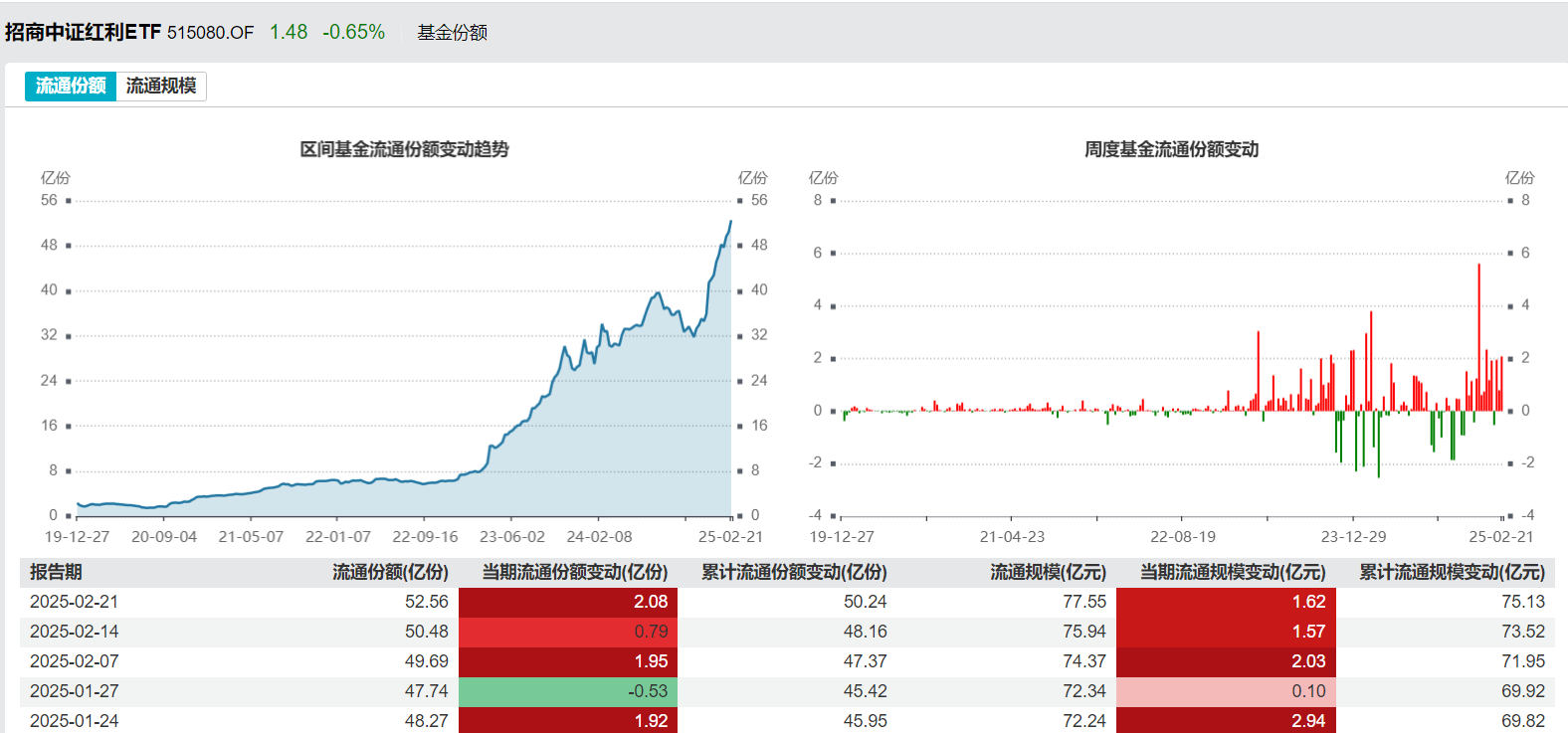The width and height of the screenshot is (1568, 733).
Task: Click the 周度基金流通份额变动 chart title
Action: click(x=1171, y=149)
